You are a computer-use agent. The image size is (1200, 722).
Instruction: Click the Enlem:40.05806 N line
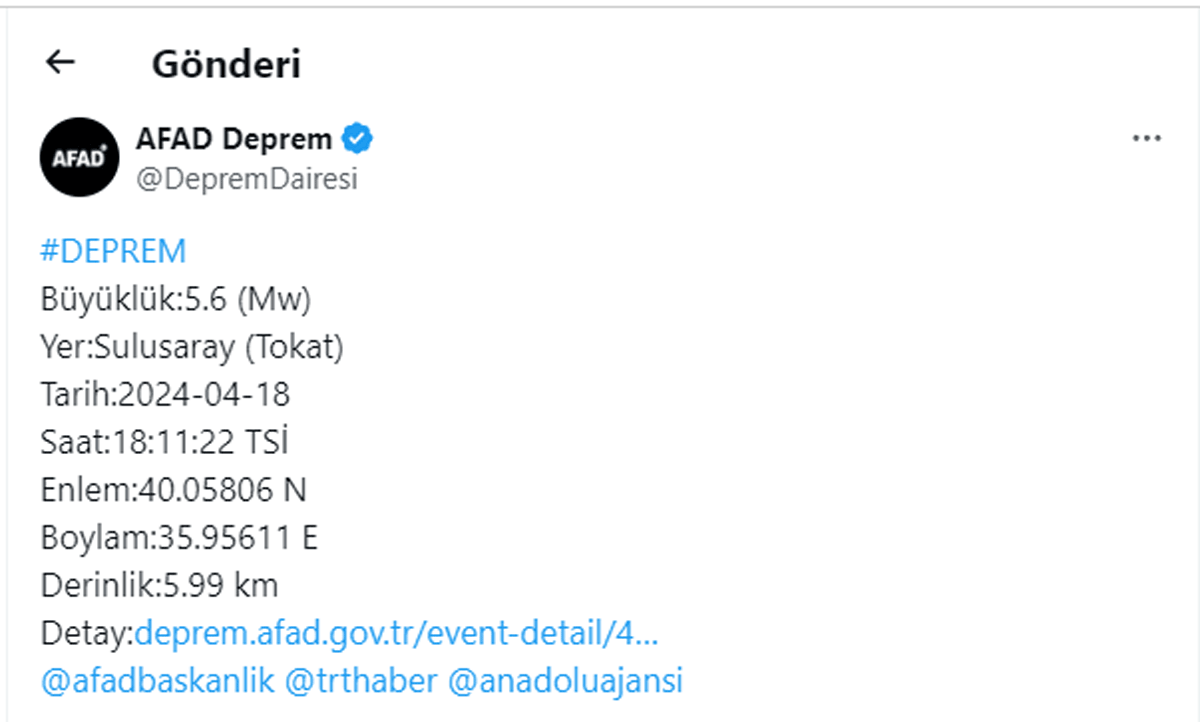pos(173,490)
